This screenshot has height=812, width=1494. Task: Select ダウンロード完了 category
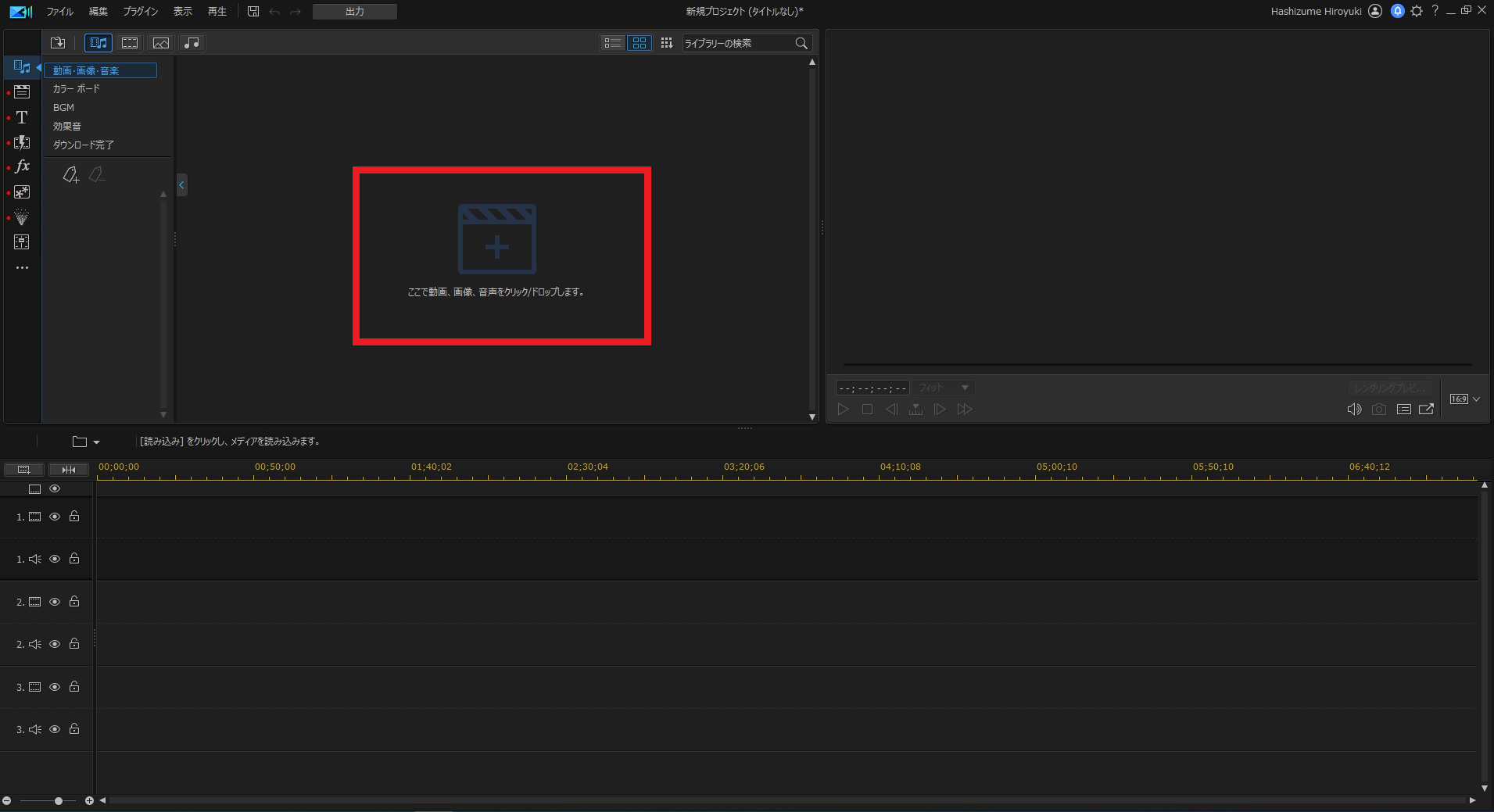[x=84, y=145]
